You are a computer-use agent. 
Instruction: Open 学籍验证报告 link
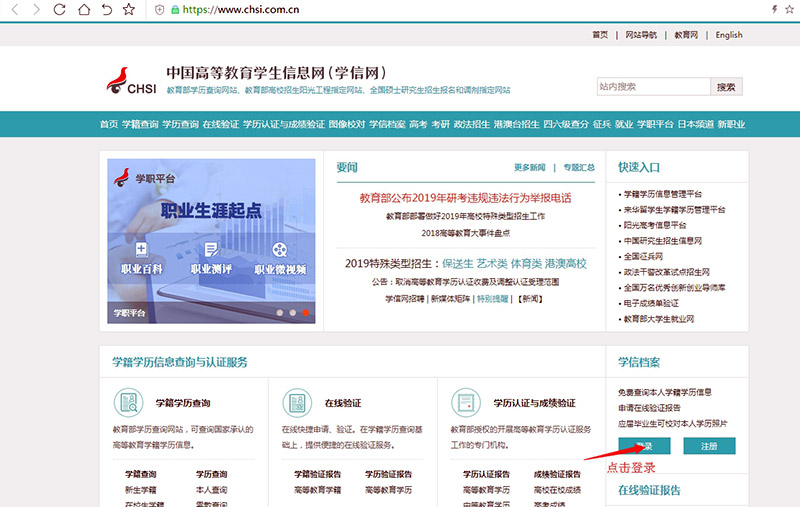pyautogui.click(x=317, y=474)
